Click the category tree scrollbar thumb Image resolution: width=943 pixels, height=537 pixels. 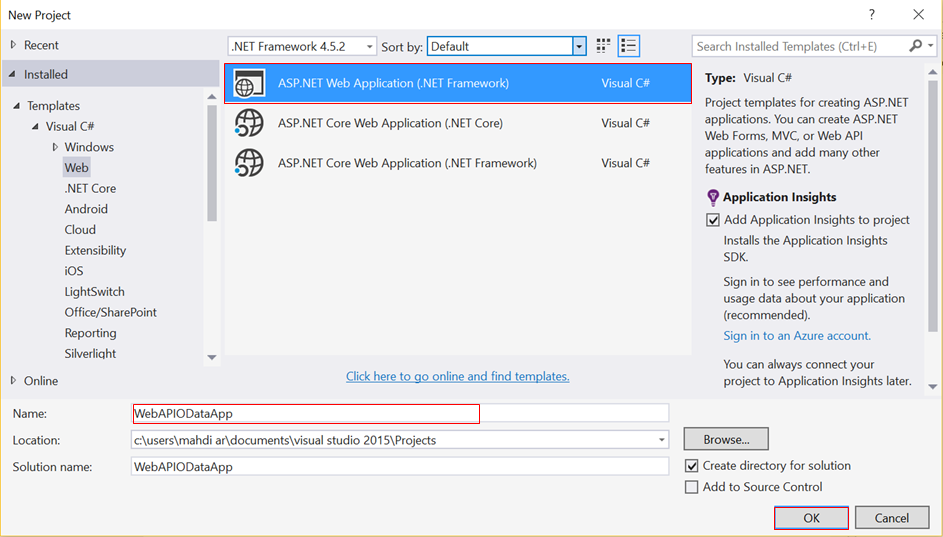pyautogui.click(x=212, y=163)
